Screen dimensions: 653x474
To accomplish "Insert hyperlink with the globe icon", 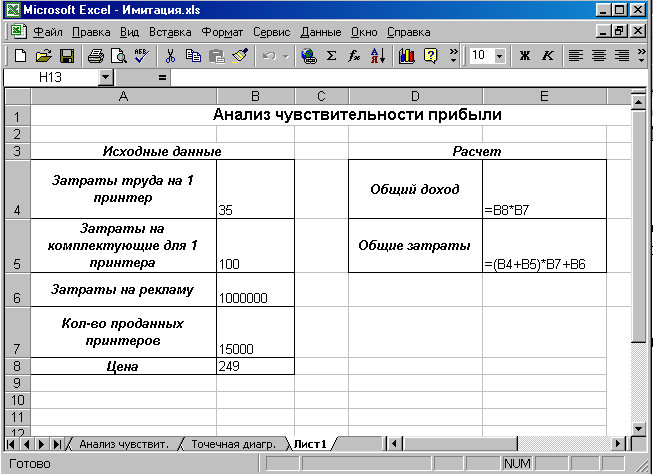I will tap(309, 55).
